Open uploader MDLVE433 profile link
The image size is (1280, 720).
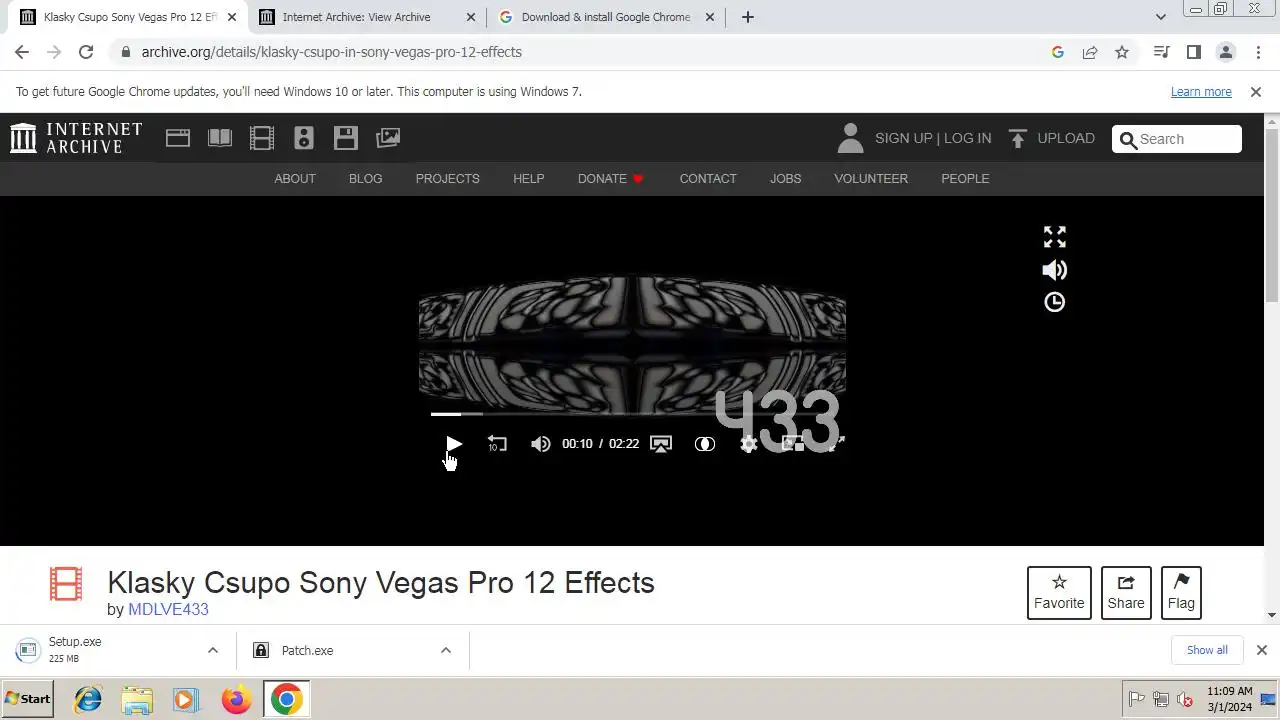[168, 609]
